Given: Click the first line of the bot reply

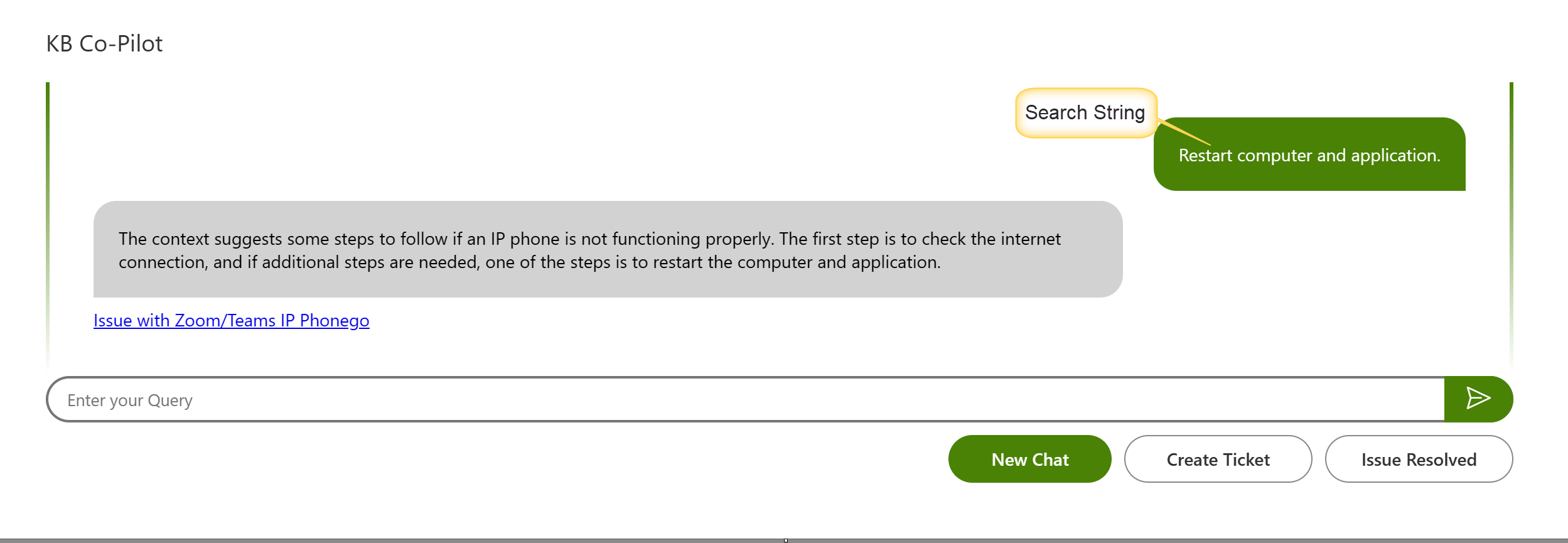Looking at the screenshot, I should tap(589, 239).
